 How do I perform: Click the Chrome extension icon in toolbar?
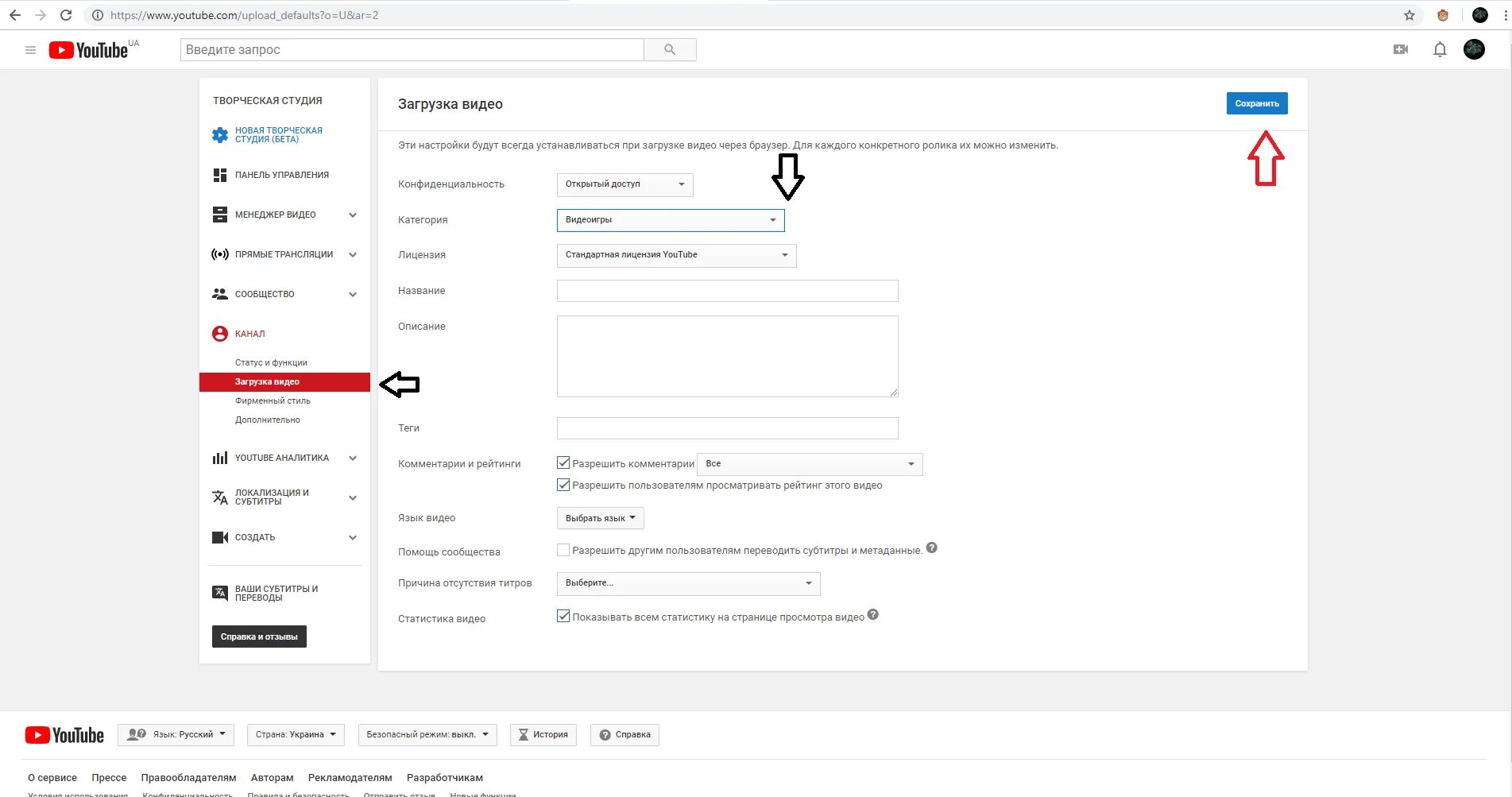coord(1443,15)
